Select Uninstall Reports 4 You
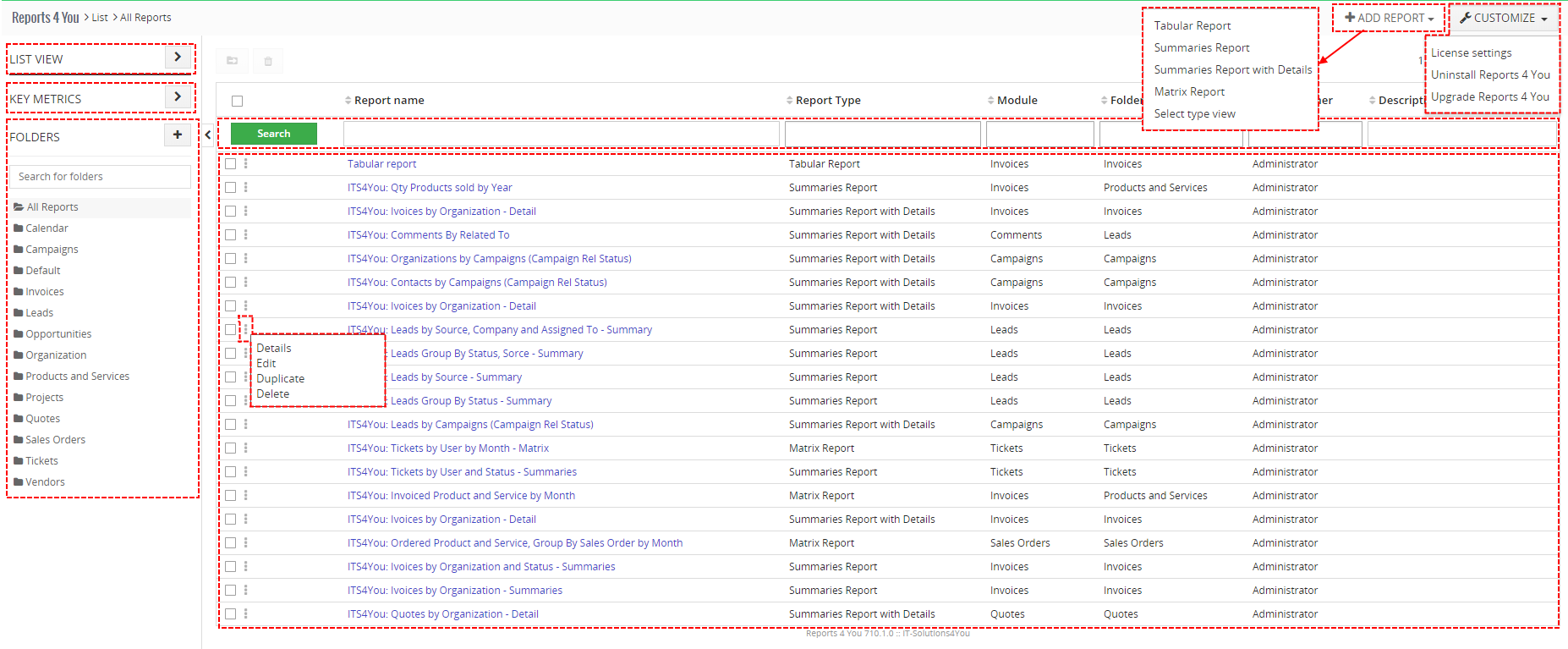This screenshot has height=649, width=1568. [1490, 75]
